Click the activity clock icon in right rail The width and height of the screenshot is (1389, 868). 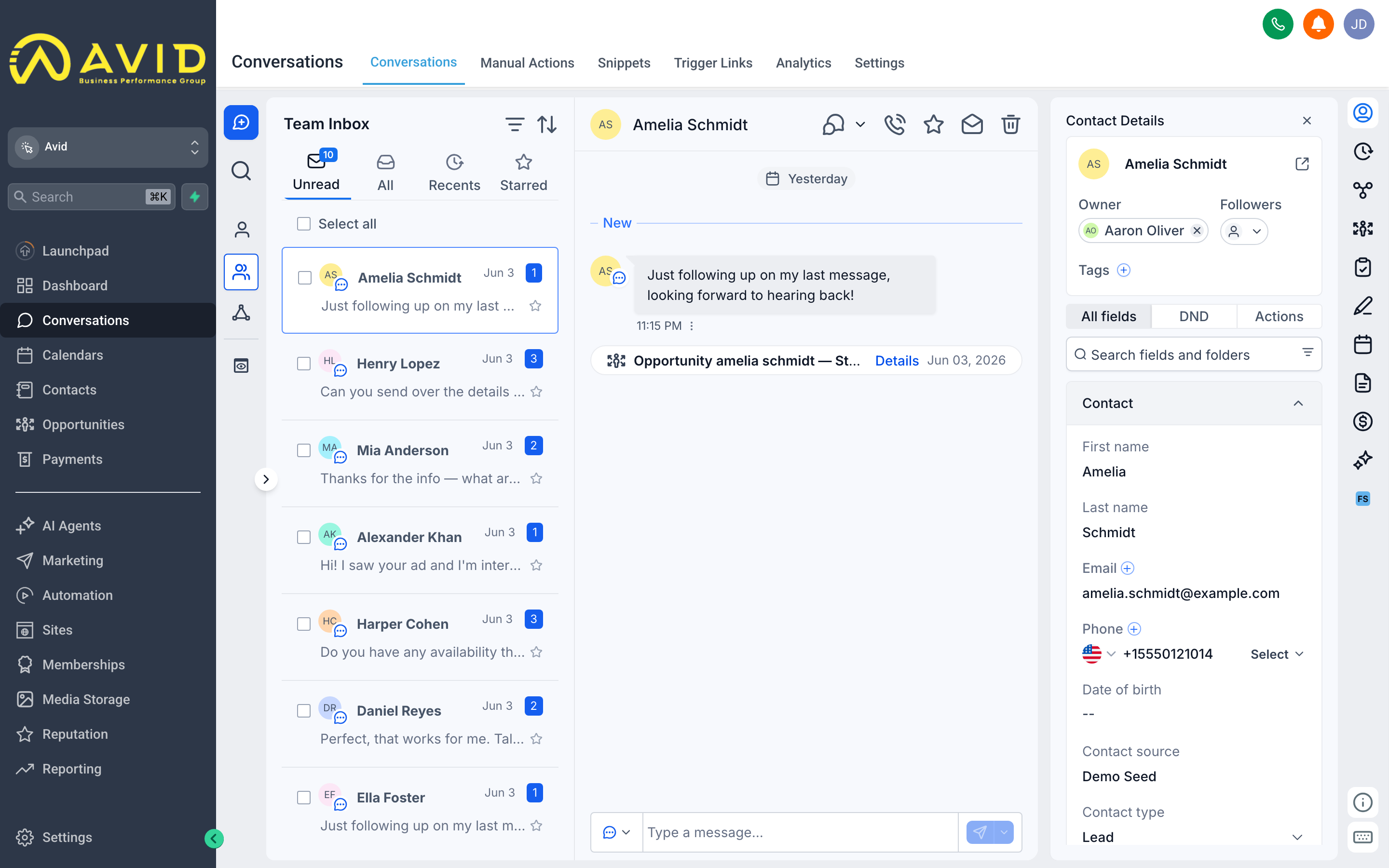tap(1362, 151)
